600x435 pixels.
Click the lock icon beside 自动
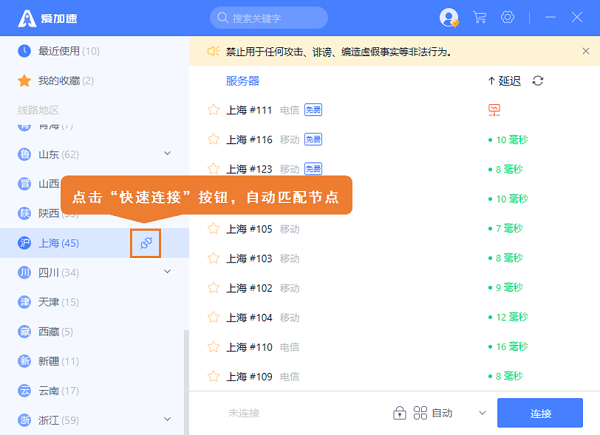tap(400, 413)
